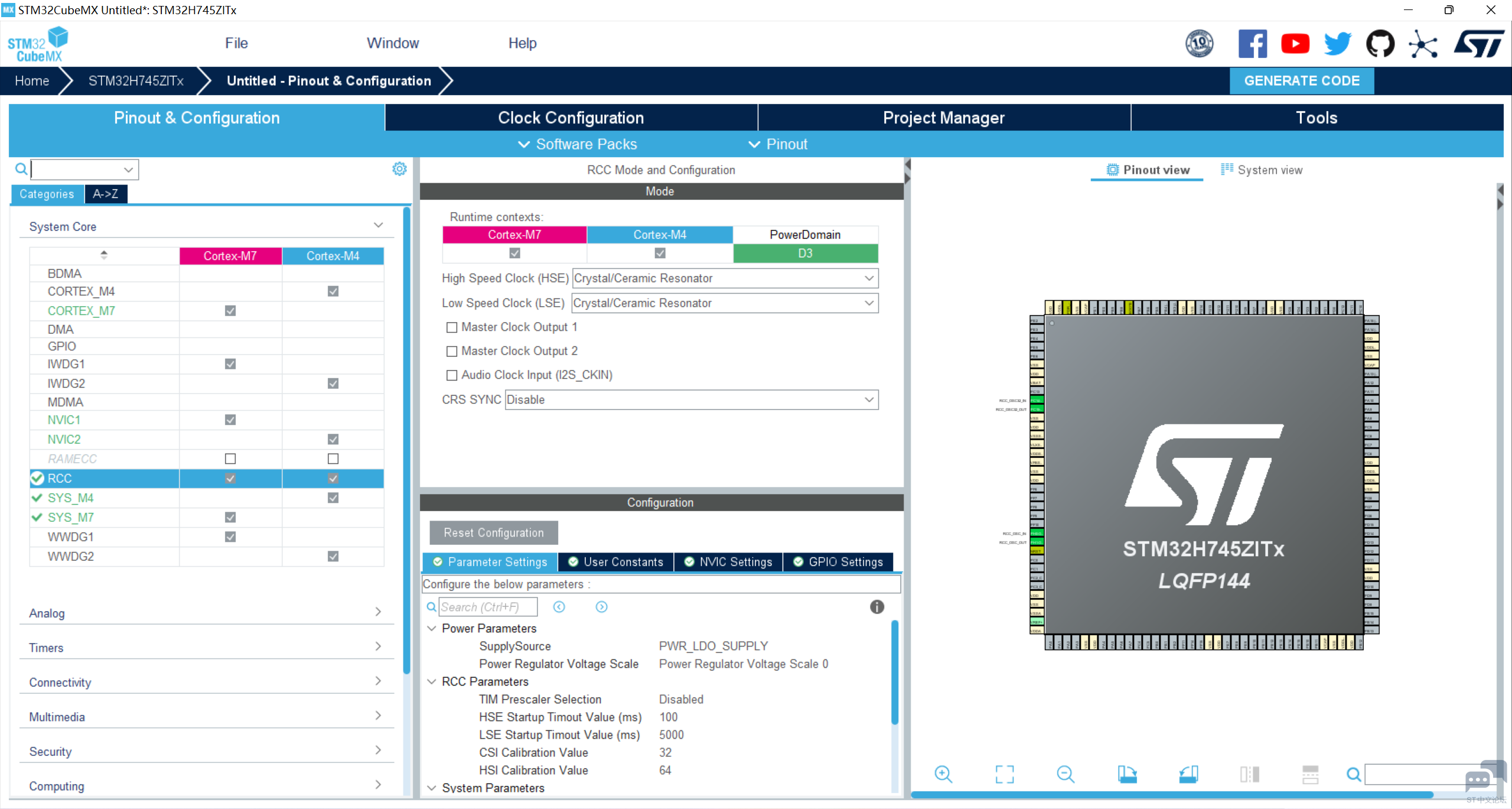Toggle Cortex-M4 runtime context checkbox
The width and height of the screenshot is (1512, 809).
pyautogui.click(x=660, y=253)
